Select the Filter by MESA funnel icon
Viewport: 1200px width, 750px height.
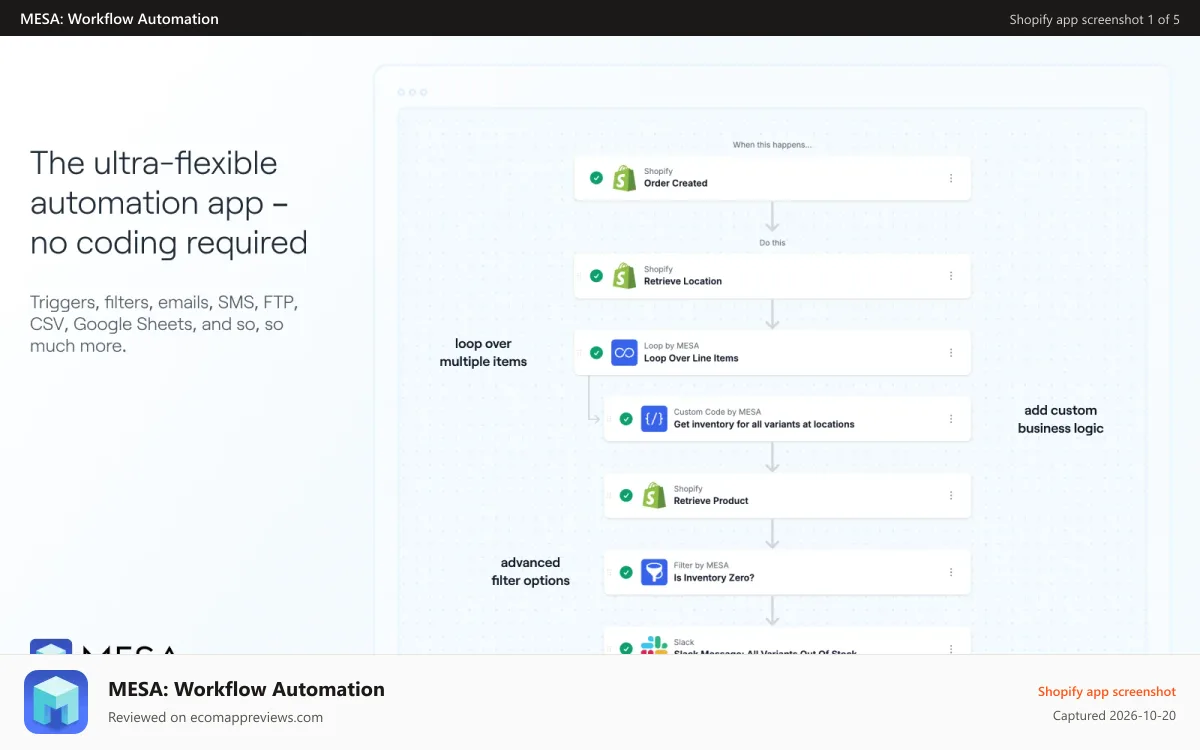(654, 572)
